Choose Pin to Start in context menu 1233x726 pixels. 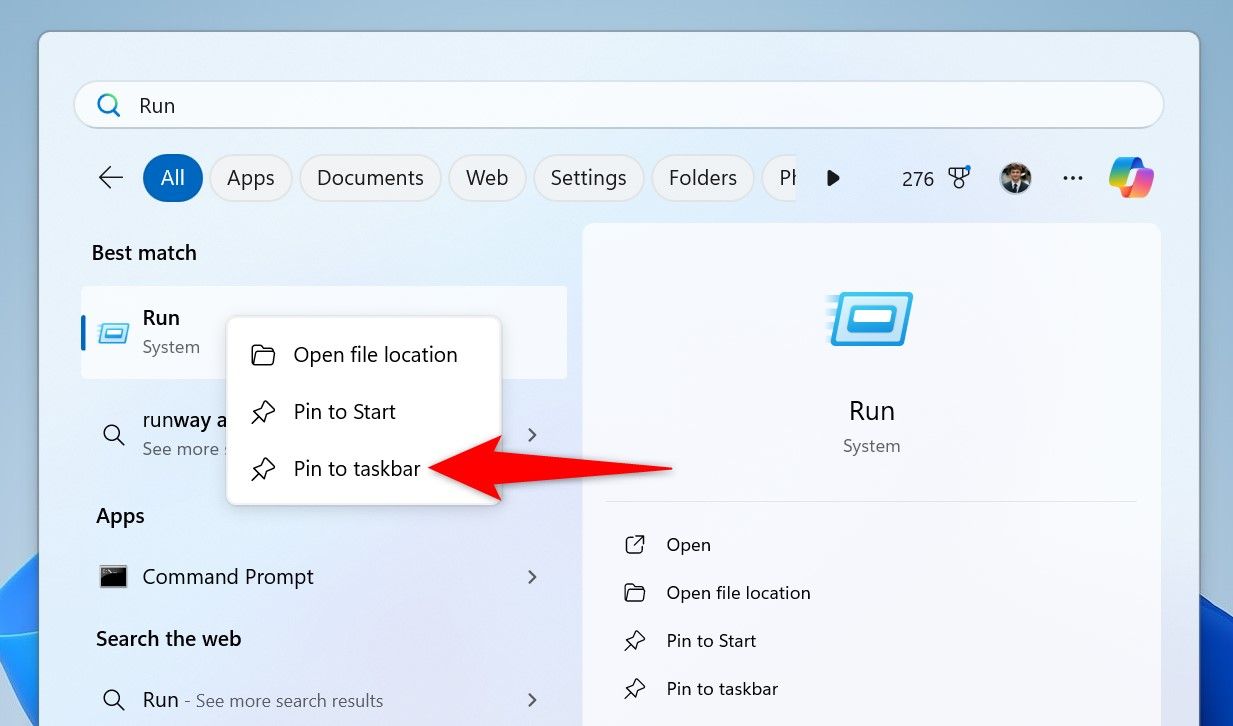(x=344, y=412)
